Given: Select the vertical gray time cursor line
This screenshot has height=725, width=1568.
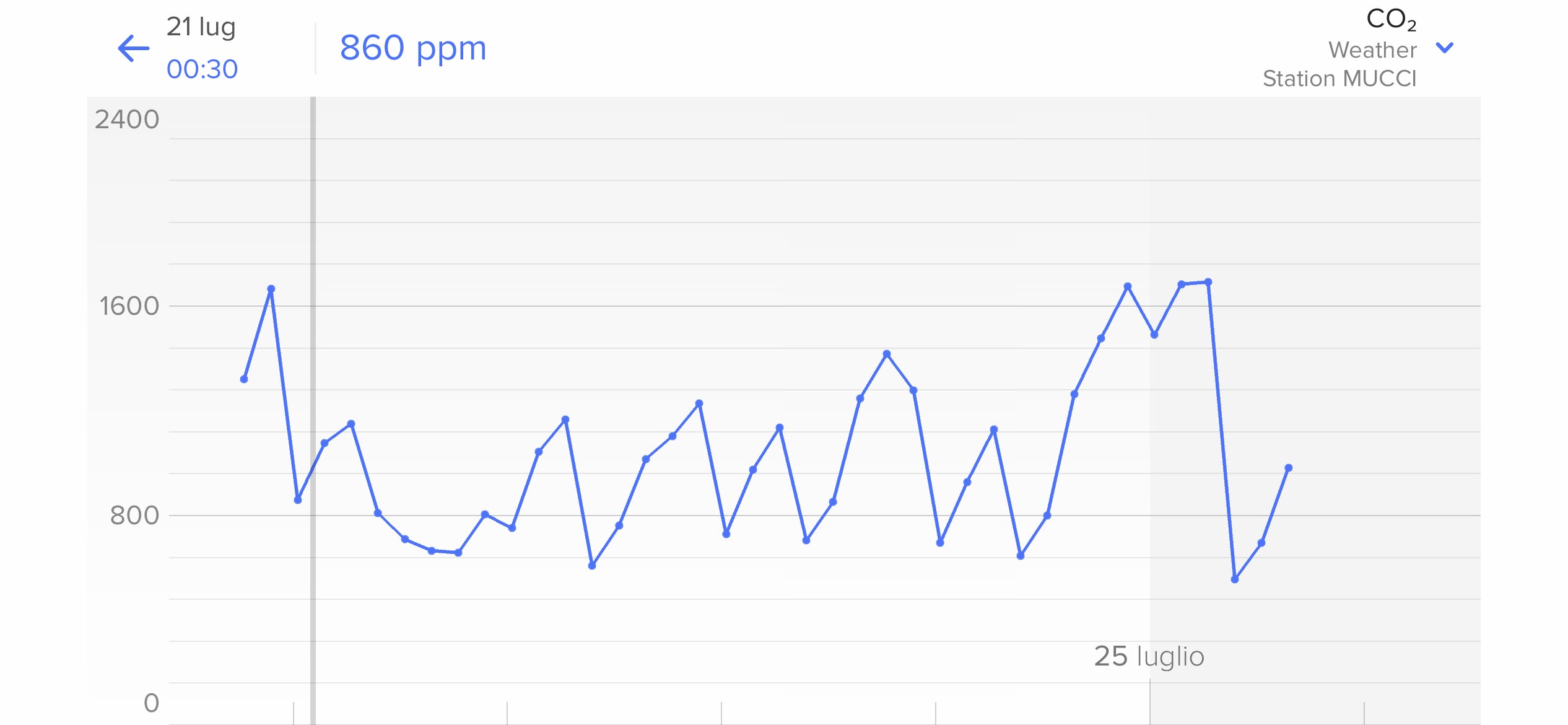Looking at the screenshot, I should point(313,410).
